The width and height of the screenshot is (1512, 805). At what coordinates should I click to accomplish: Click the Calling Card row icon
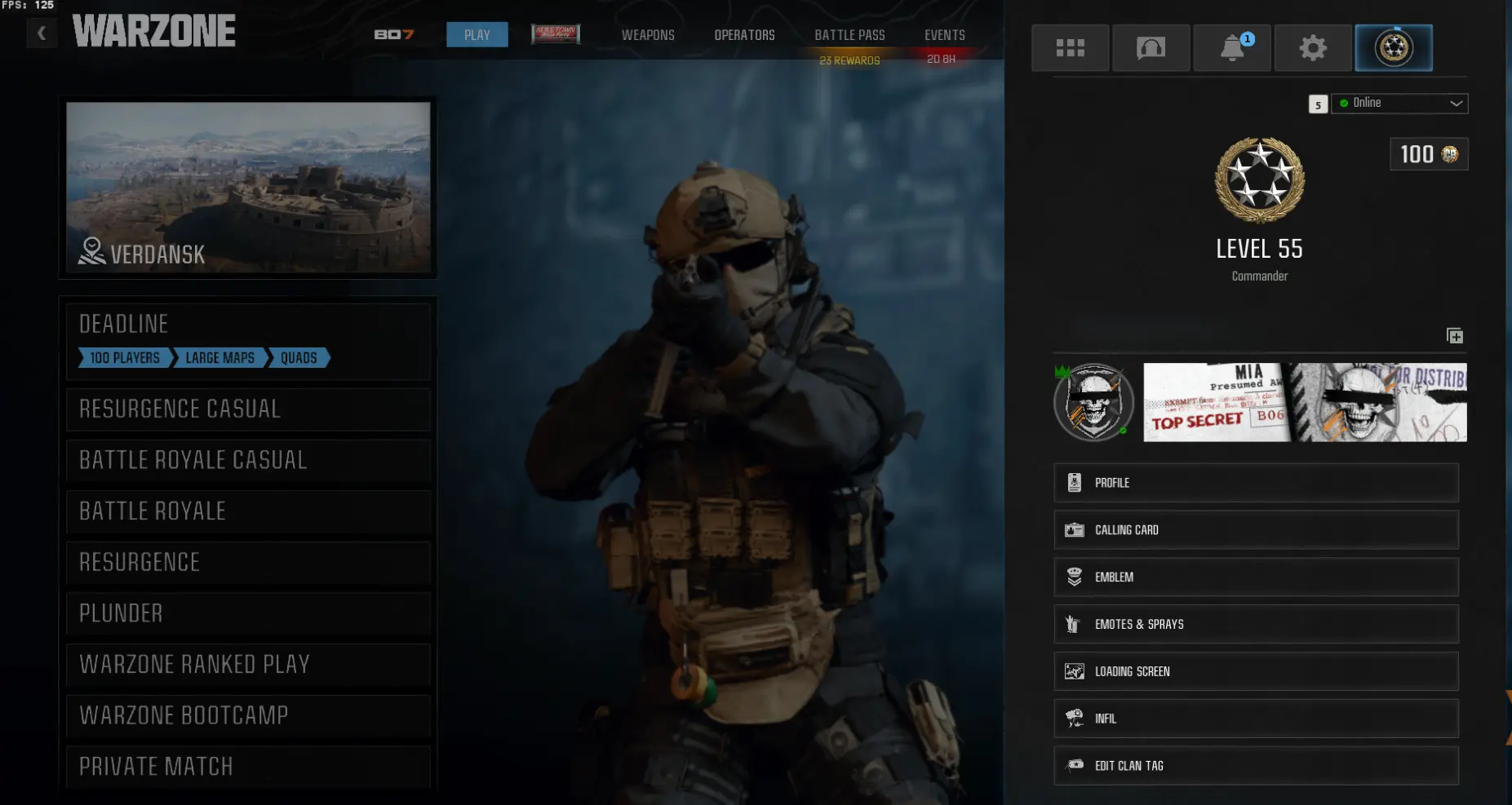[1075, 530]
